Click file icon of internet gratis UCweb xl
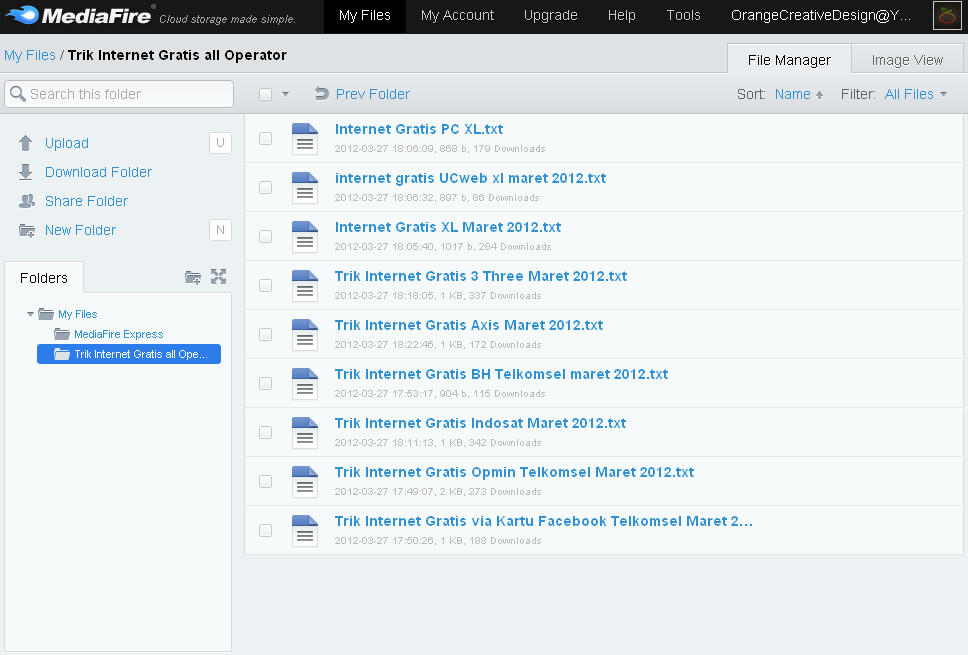 click(x=305, y=187)
